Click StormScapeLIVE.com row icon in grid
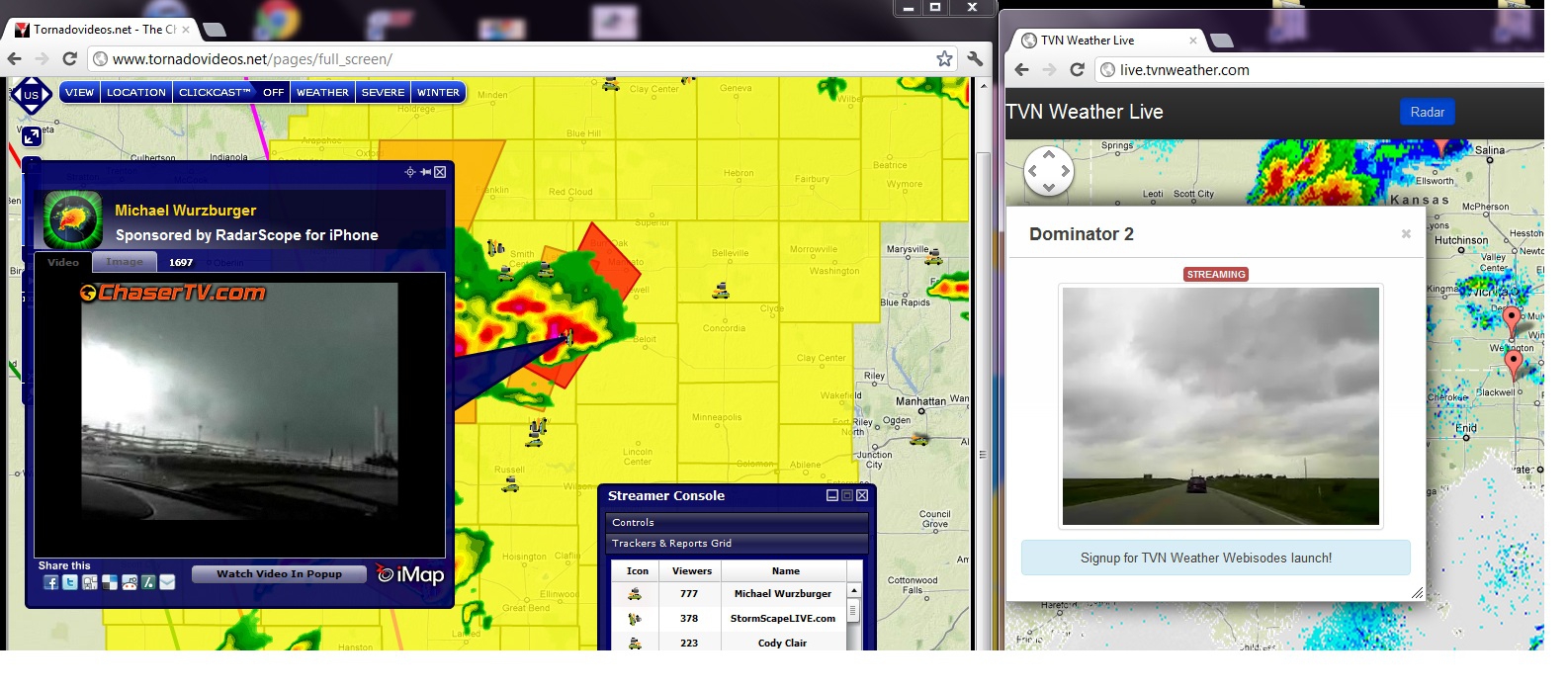Image resolution: width=1568 pixels, height=689 pixels. pyautogui.click(x=635, y=619)
